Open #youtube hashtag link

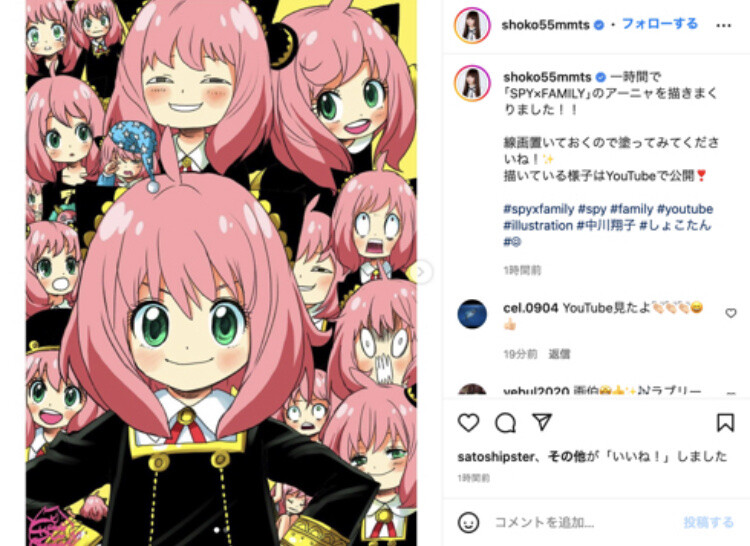tap(685, 209)
